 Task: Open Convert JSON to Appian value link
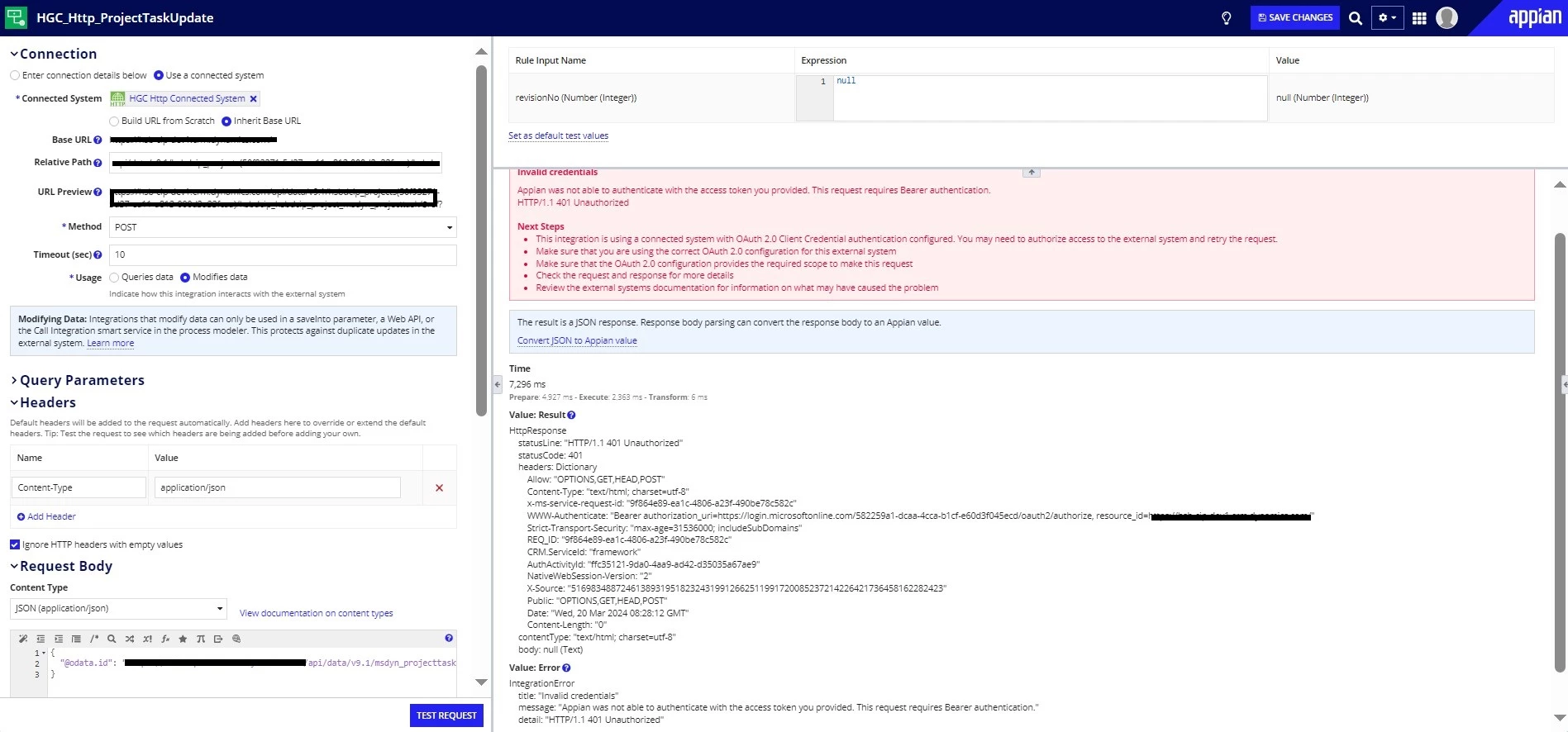577,341
